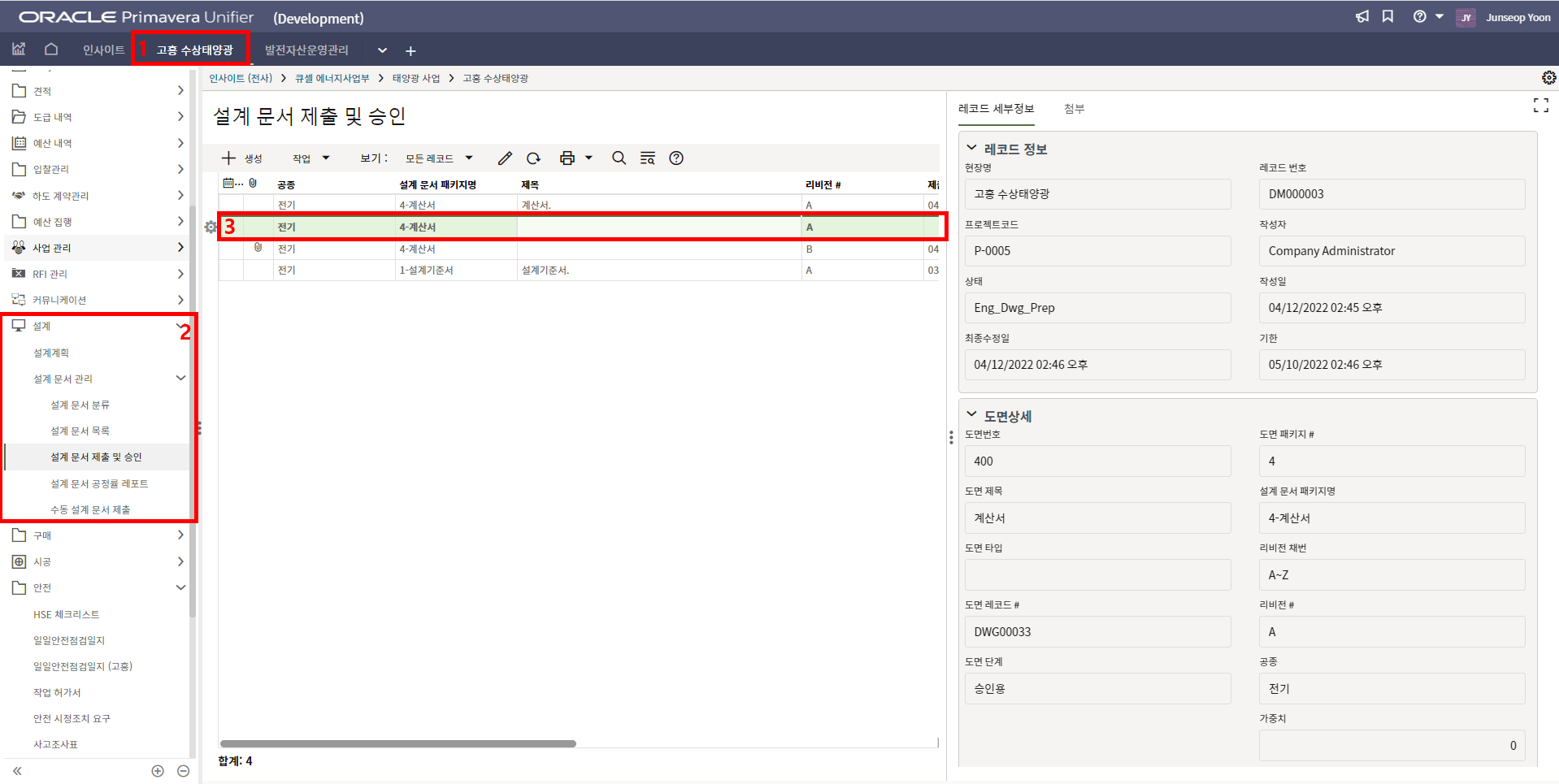Collapse the 도면상세 section

click(971, 415)
